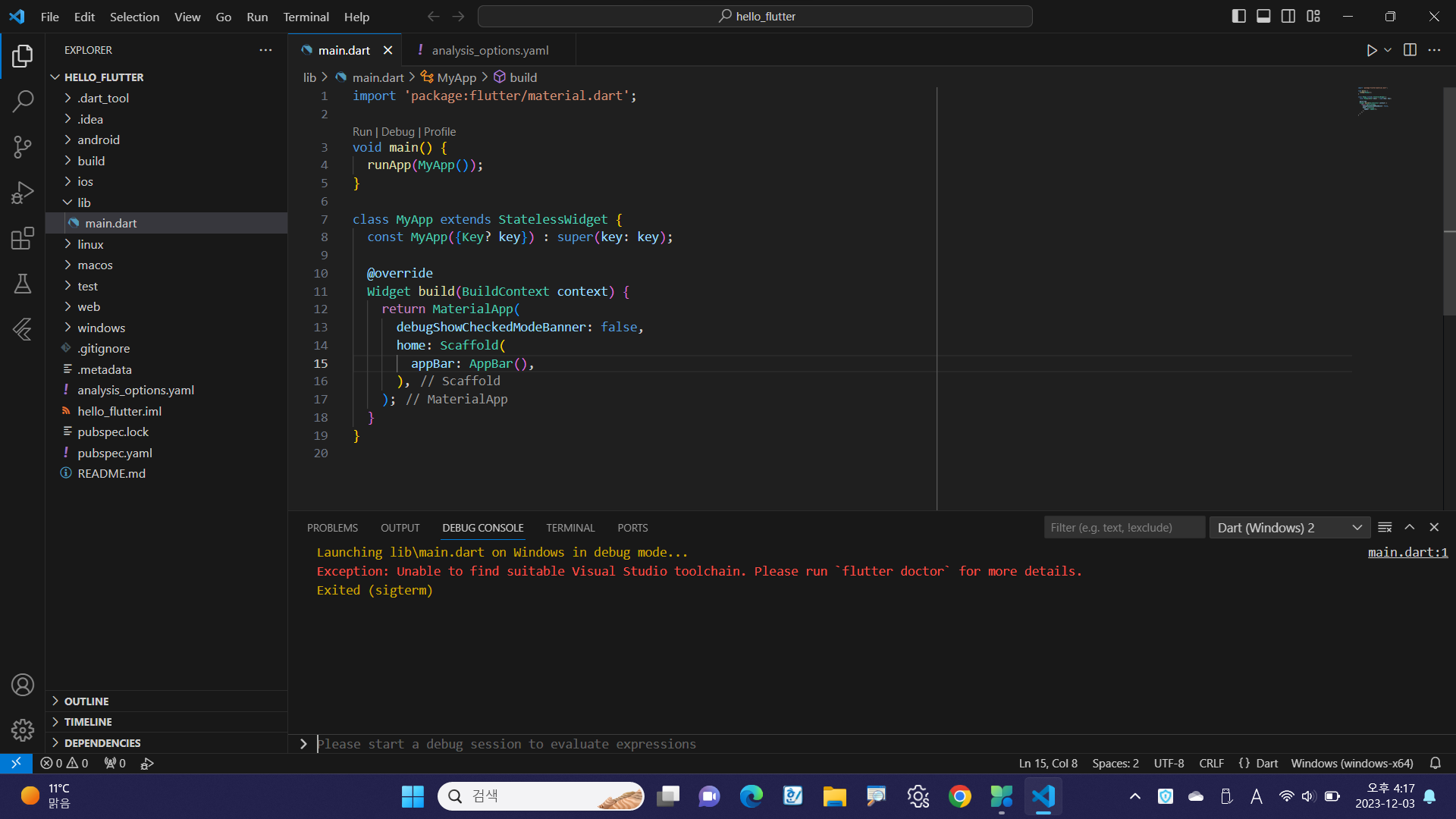Viewport: 1456px width, 819px height.
Task: Open pubspec.yaml in the explorer
Action: (x=167, y=453)
